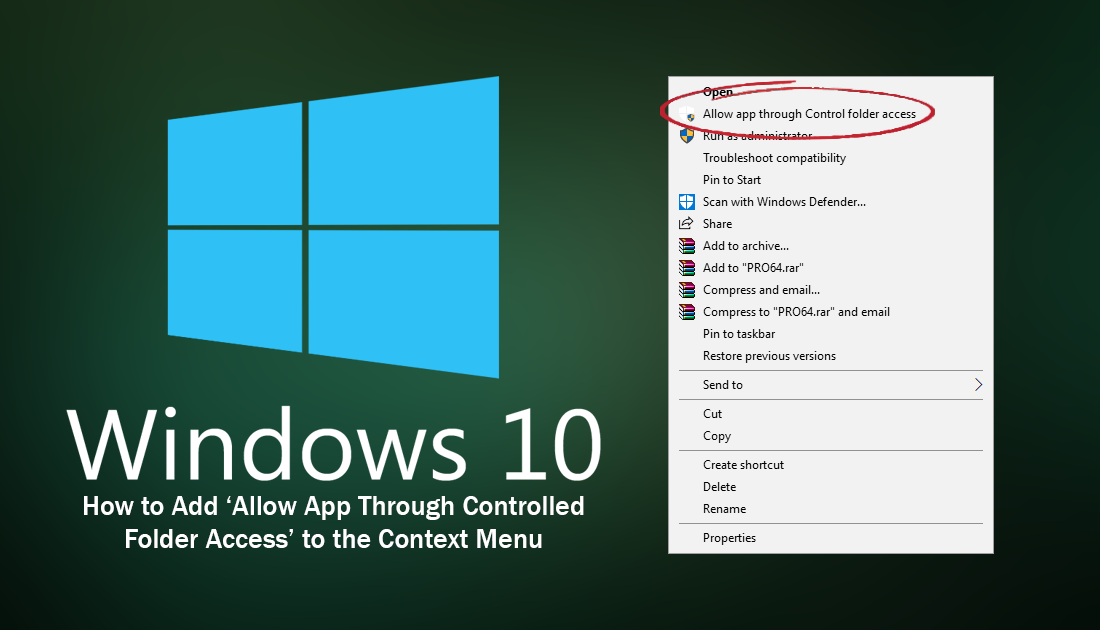Screen dimensions: 1100x630
Task: Select Cut from the context menu
Action: point(831,414)
